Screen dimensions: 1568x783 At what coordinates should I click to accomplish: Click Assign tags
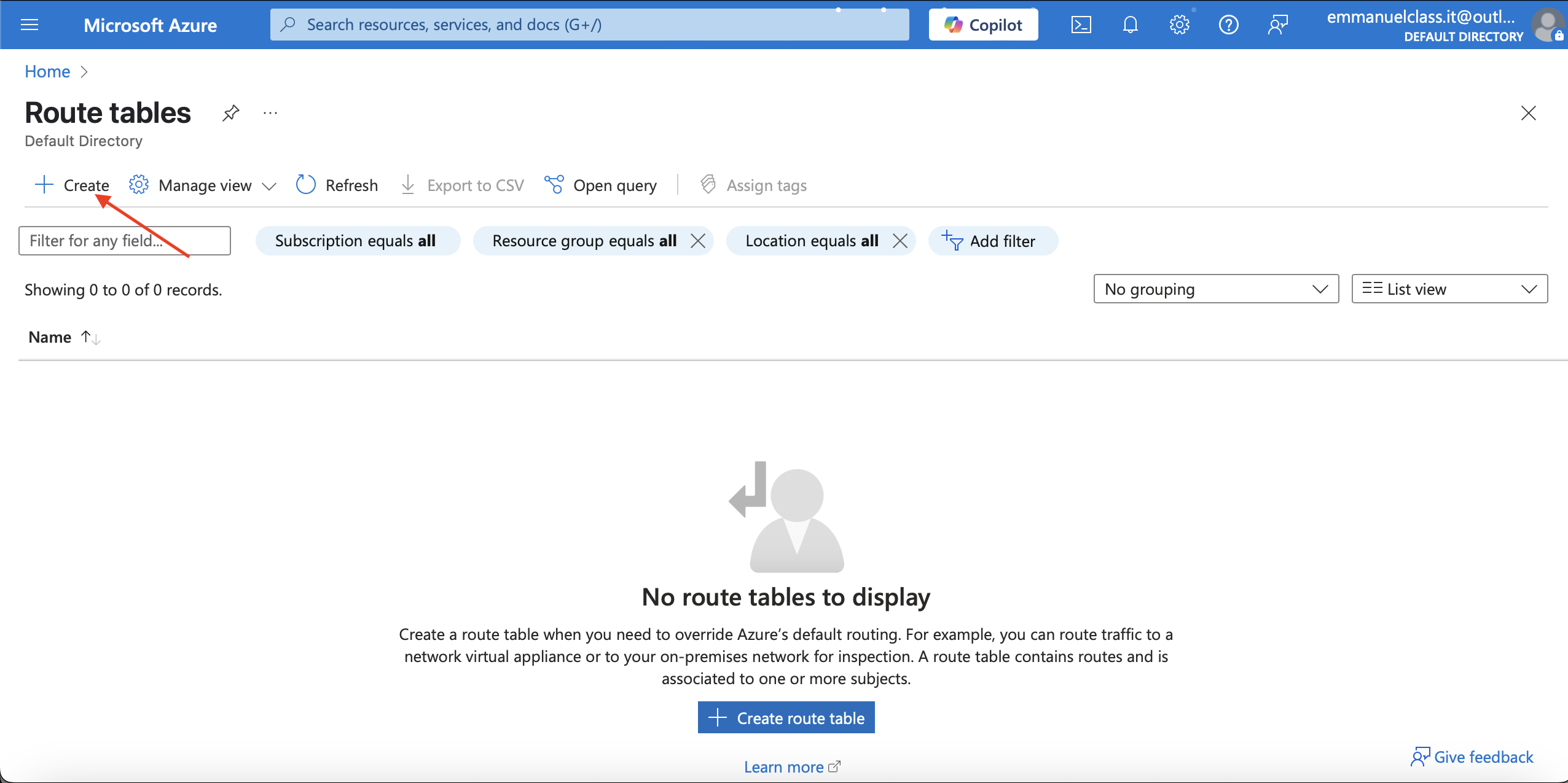tap(753, 185)
